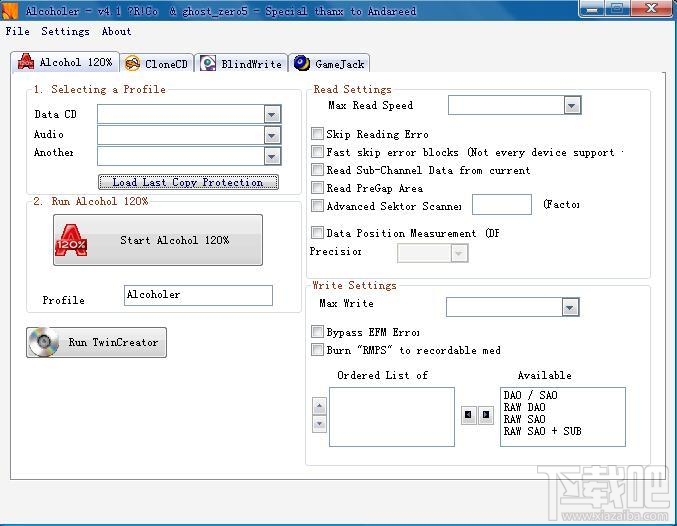Select RAW SAO + SUB in Available list

542,431
